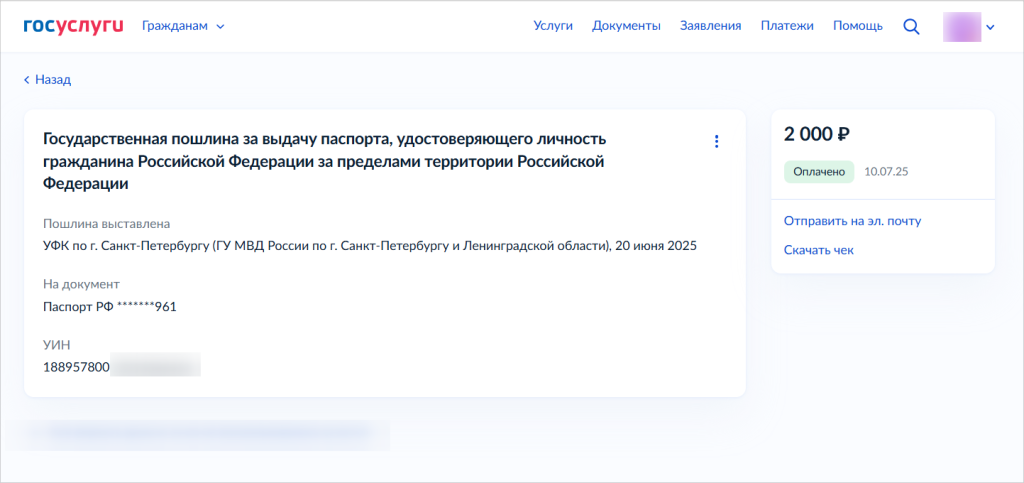
Task: Click the green Оплачено status badge
Action: (x=819, y=172)
